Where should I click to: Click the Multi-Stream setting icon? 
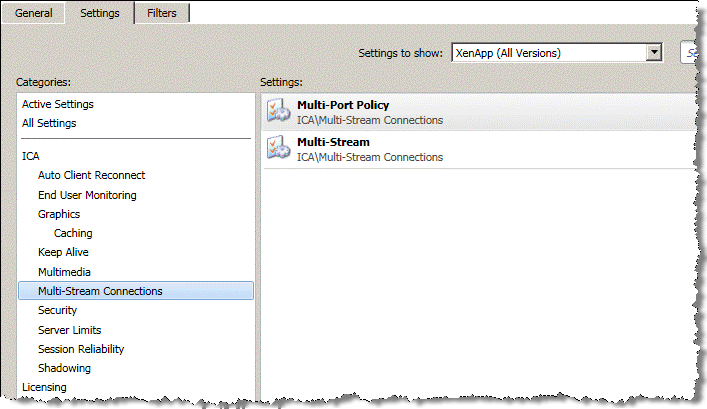click(278, 147)
